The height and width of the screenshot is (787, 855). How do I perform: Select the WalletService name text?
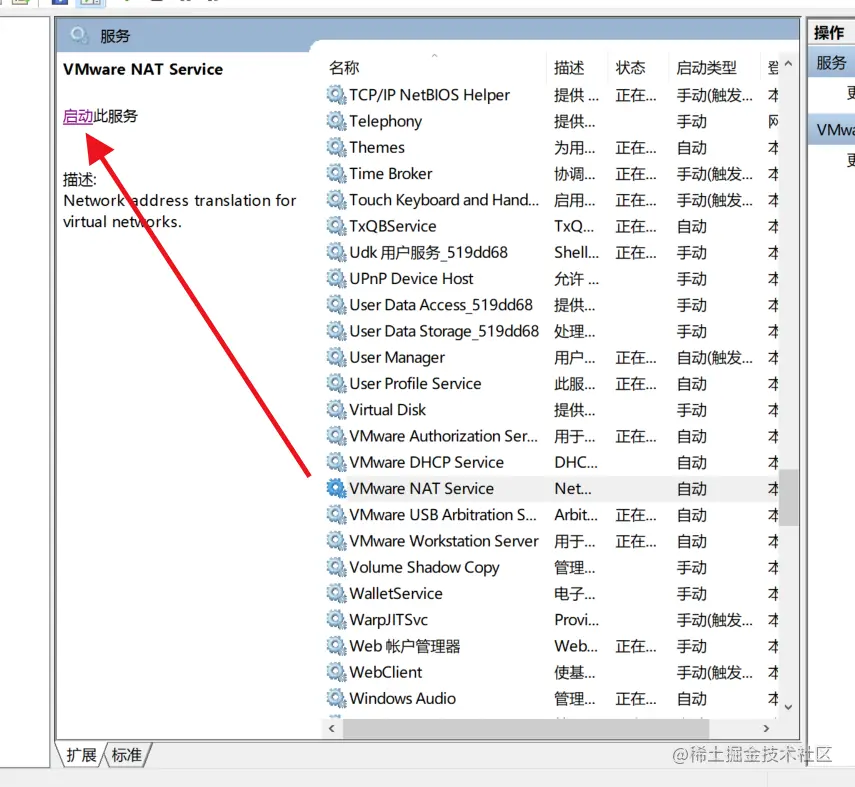tap(396, 593)
